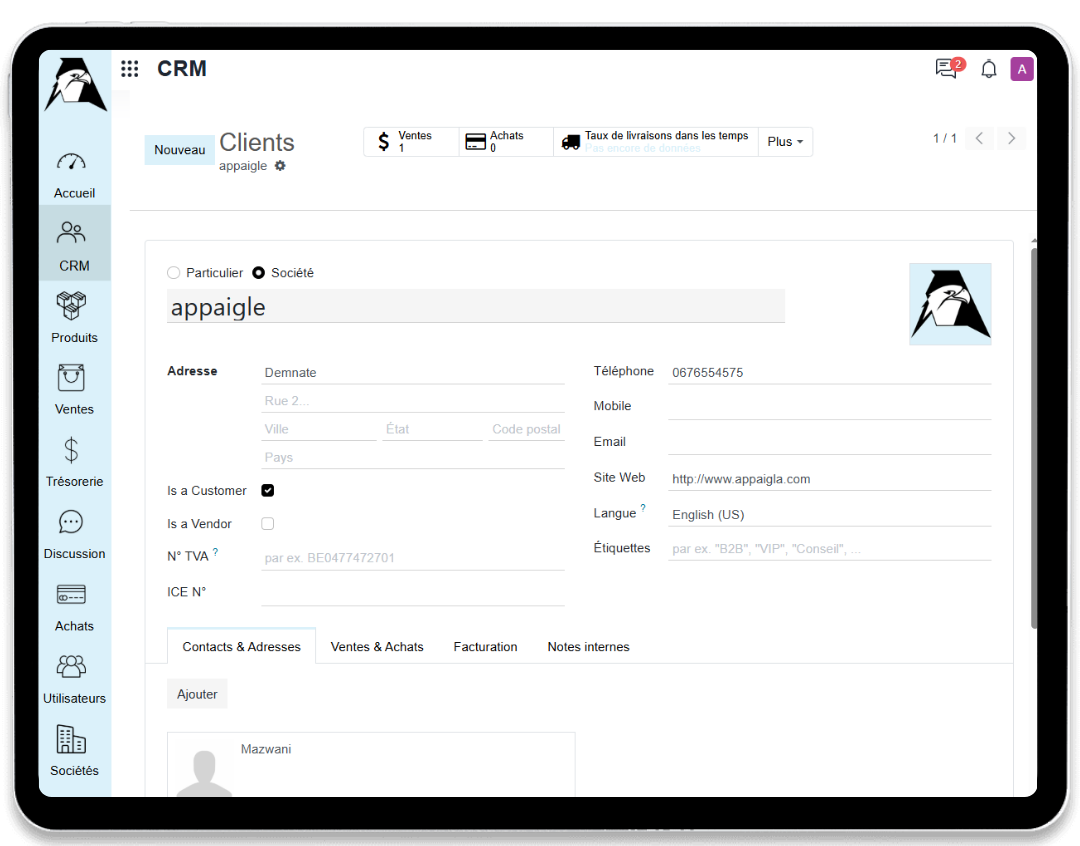This screenshot has width=1080, height=846.
Task: Click the Ajouter button
Action: click(x=197, y=694)
